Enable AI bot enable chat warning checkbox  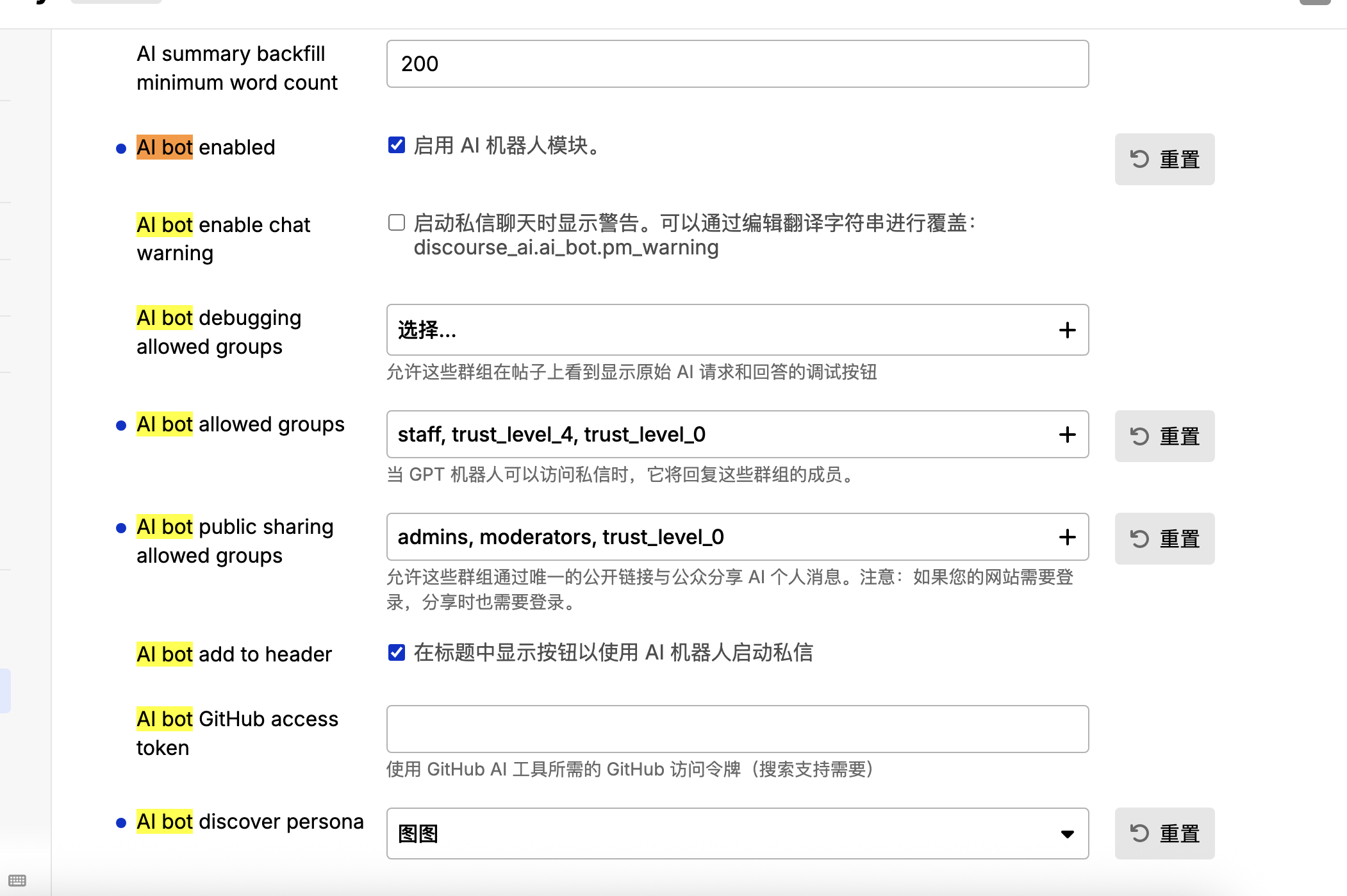[x=397, y=222]
